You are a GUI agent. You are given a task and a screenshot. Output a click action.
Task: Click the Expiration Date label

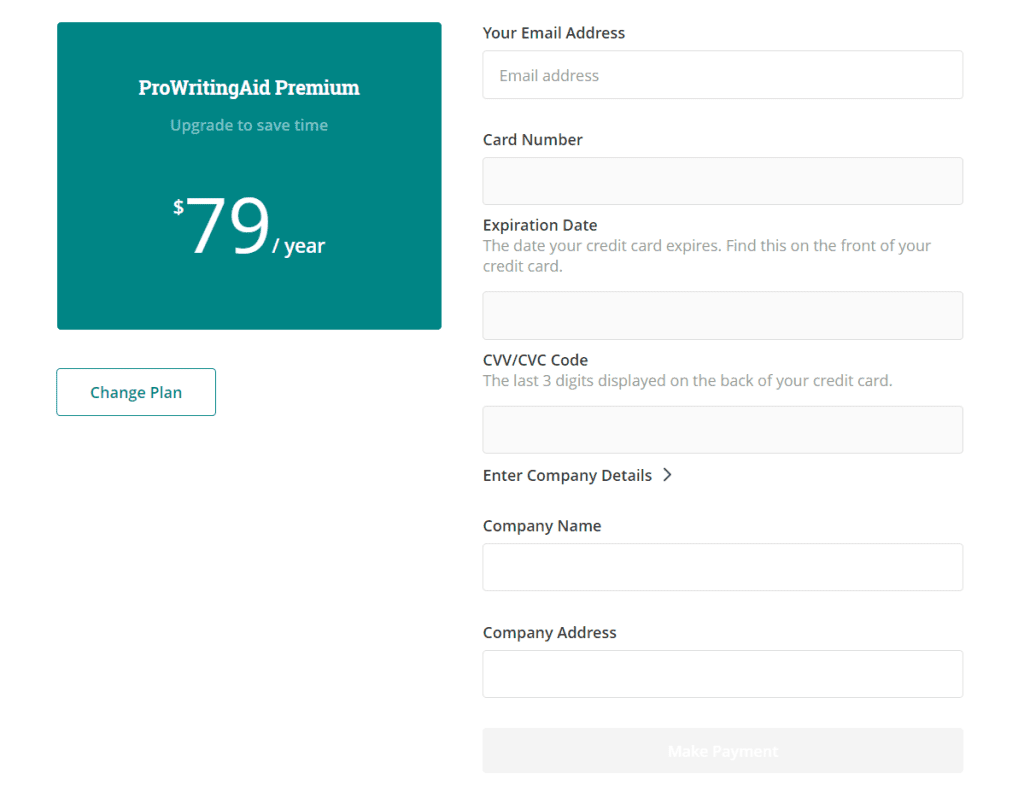[540, 225]
